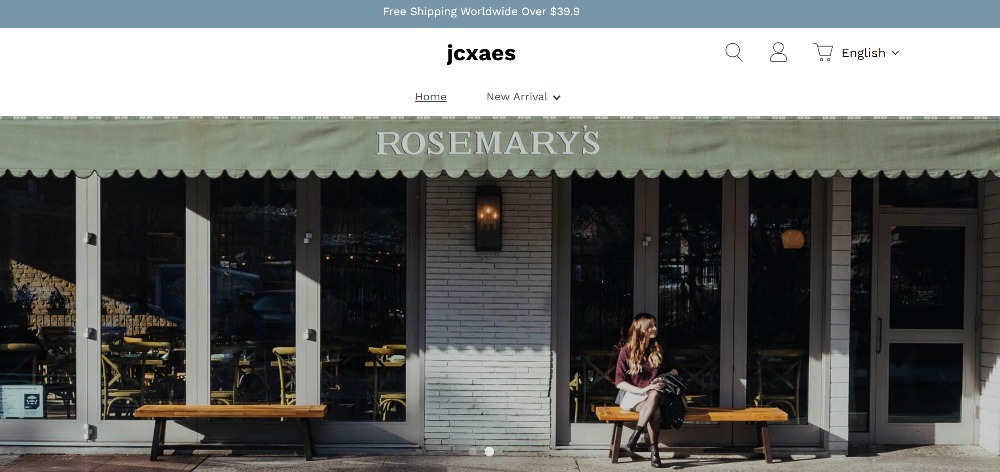Click the round hanging lamp in window
Image resolution: width=1000 pixels, height=472 pixels.
point(793,239)
